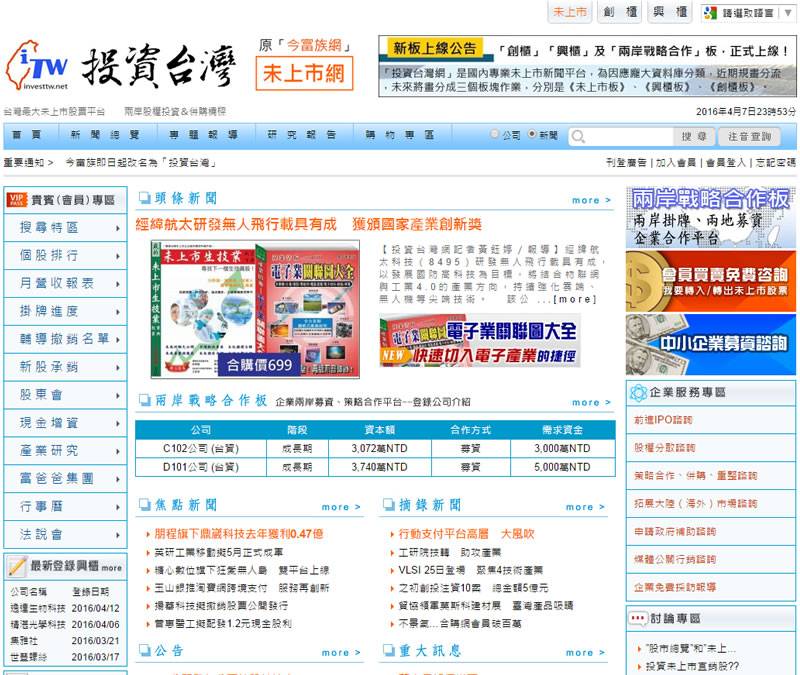Click the Google Translate icon at top right
The image size is (800, 675).
[710, 13]
